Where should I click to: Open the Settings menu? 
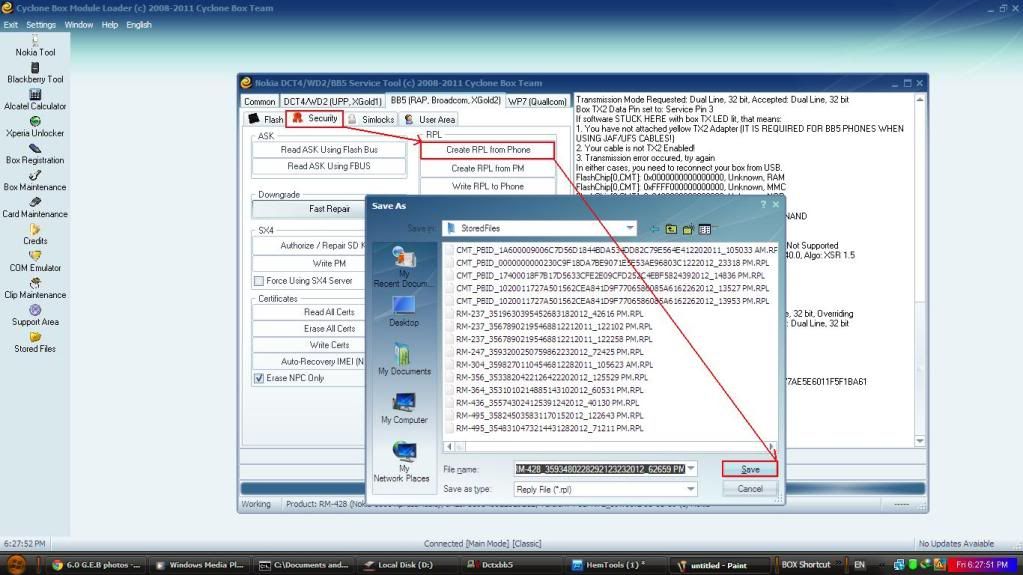pyautogui.click(x=41, y=24)
